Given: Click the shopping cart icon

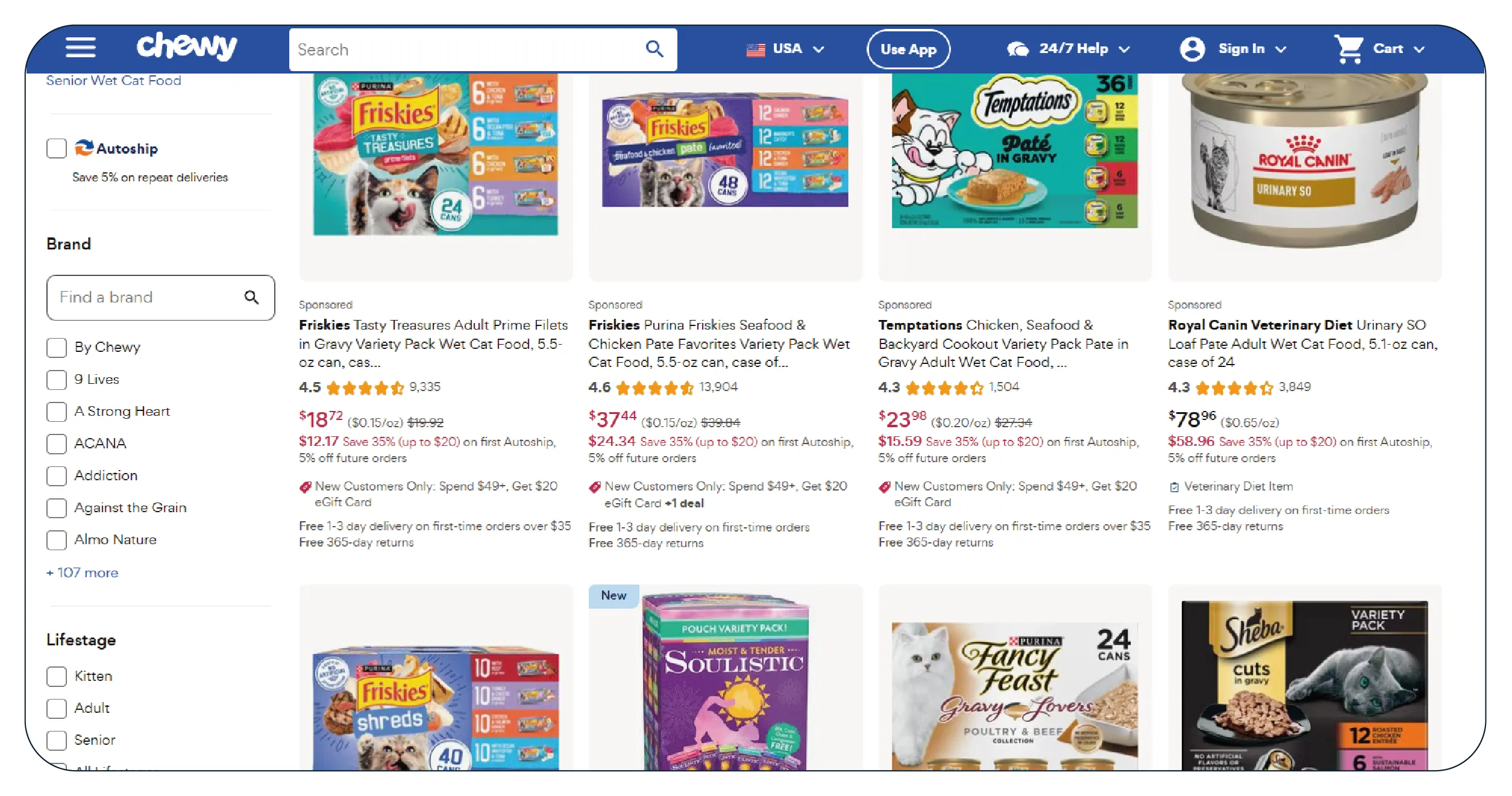Looking at the screenshot, I should click(1349, 49).
